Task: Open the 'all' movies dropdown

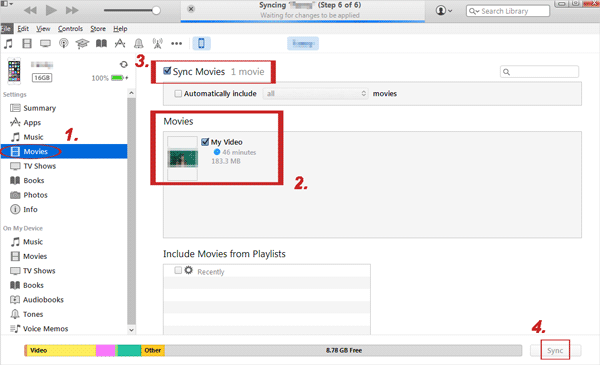Action: pos(315,93)
